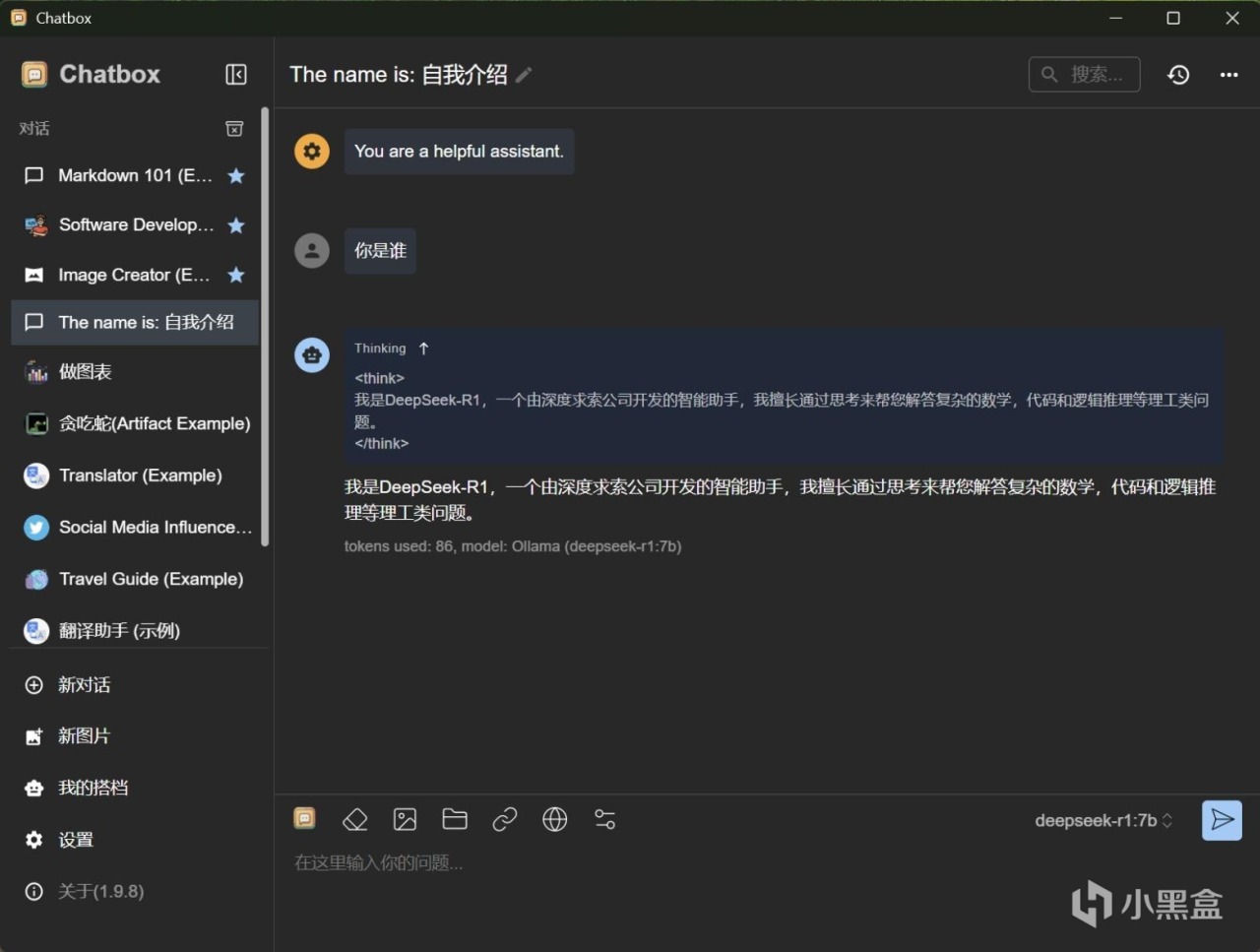Open 关于(1.9.8) about page
Viewport: 1260px width, 952px height.
135,891
